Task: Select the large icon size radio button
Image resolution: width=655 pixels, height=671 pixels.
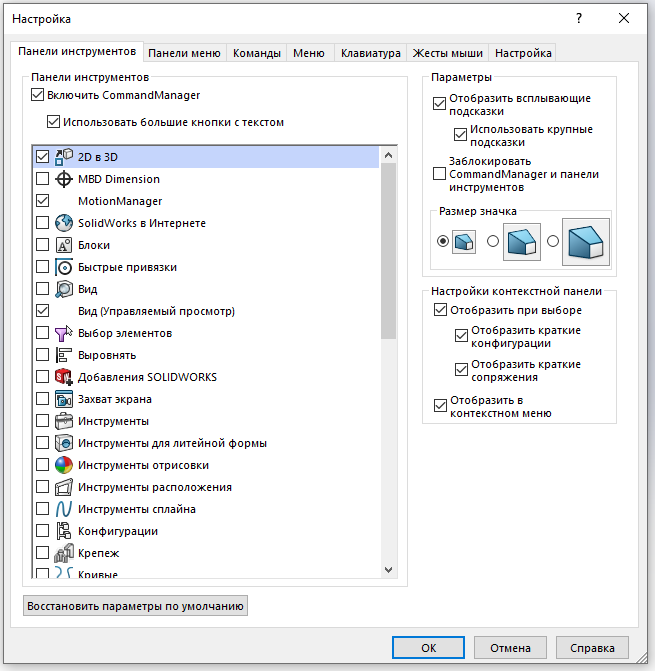Action: click(553, 241)
